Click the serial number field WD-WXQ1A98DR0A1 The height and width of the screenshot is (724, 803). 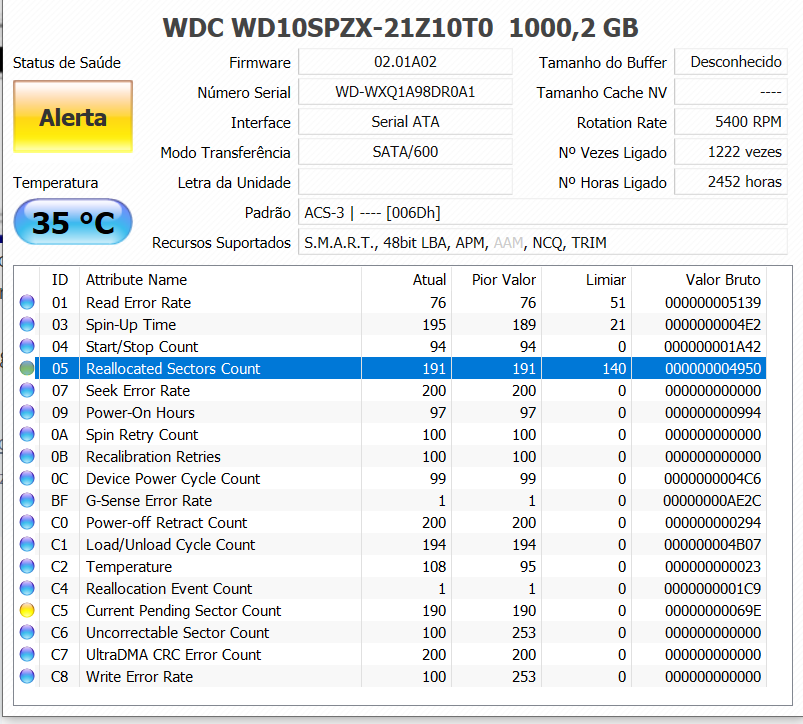[405, 92]
